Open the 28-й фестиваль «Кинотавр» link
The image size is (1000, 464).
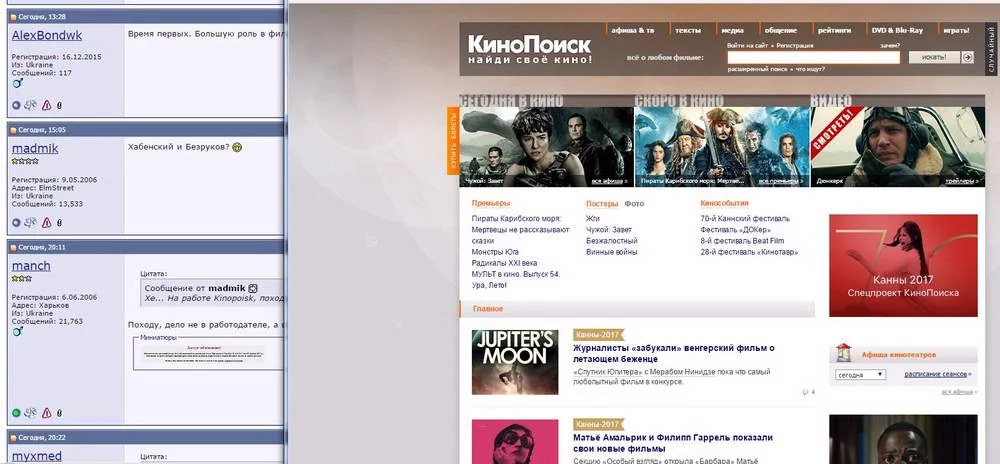coord(749,252)
